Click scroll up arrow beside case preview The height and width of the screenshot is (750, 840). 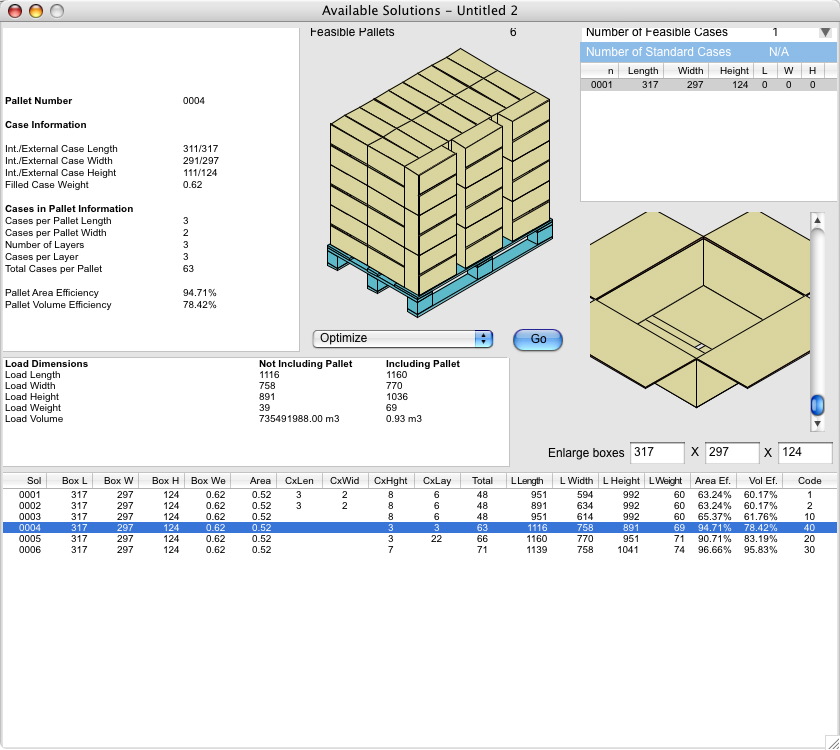click(817, 220)
